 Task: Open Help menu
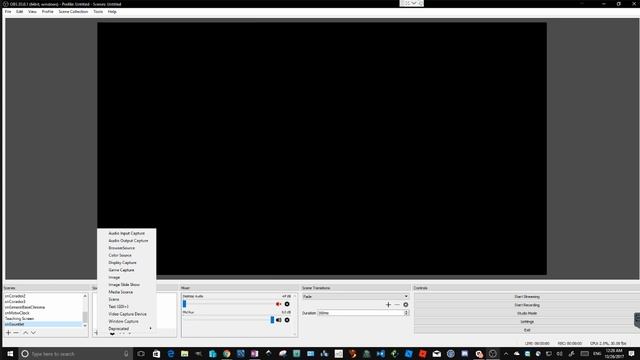[x=112, y=11]
